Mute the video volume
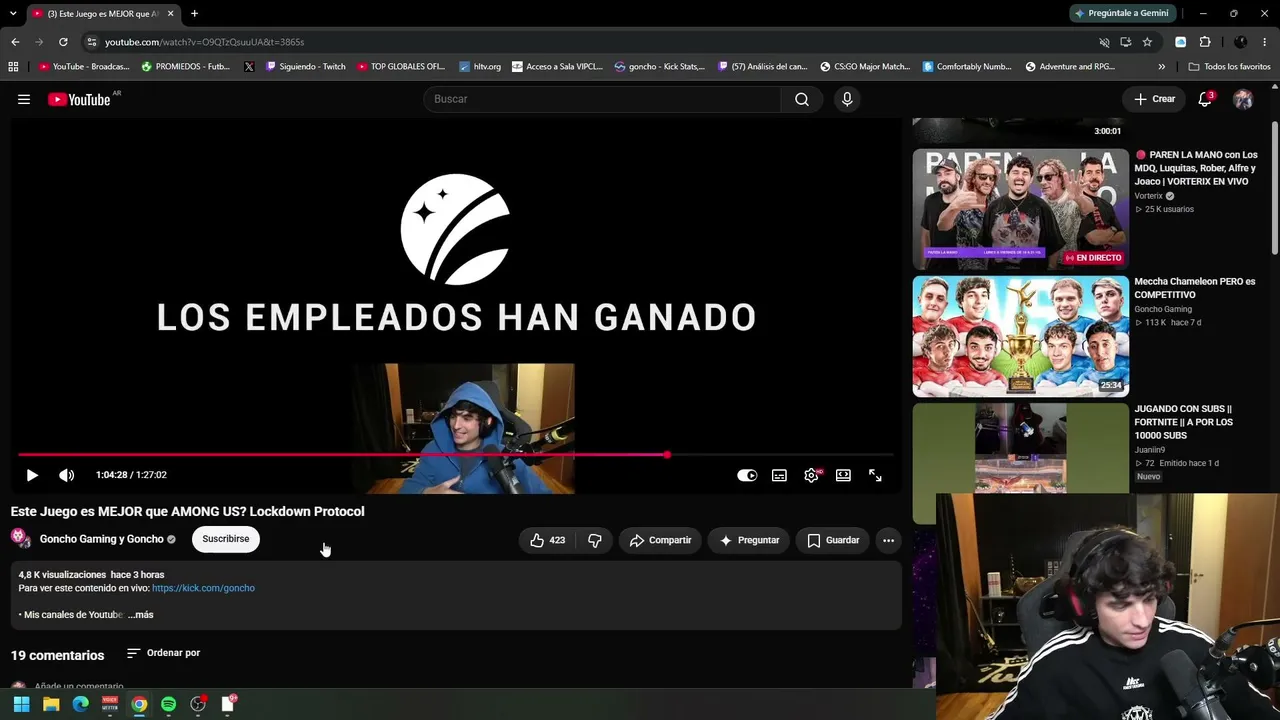 click(x=66, y=475)
